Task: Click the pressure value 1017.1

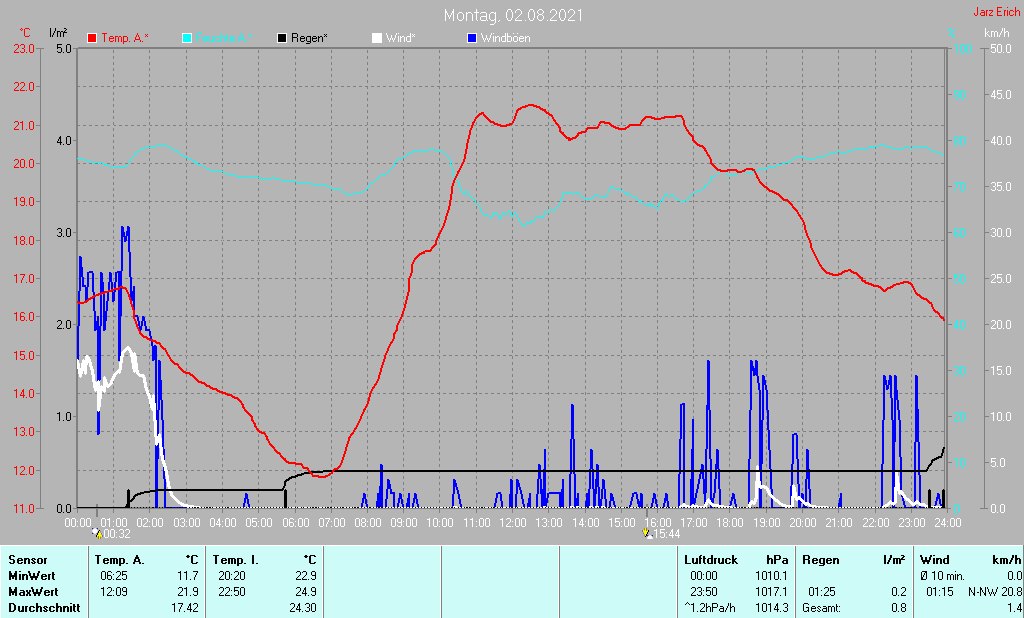Action: 771,592
